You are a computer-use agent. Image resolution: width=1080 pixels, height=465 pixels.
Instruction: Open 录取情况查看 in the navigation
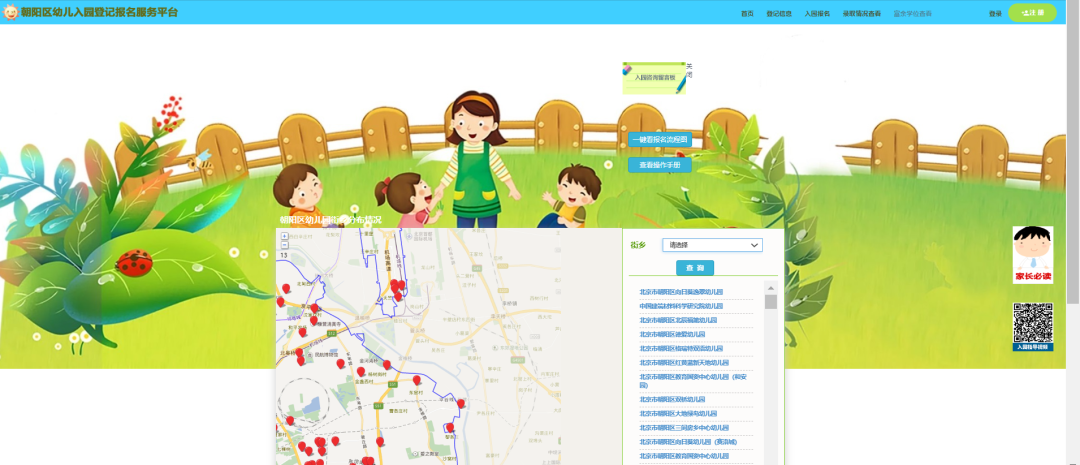pos(862,14)
